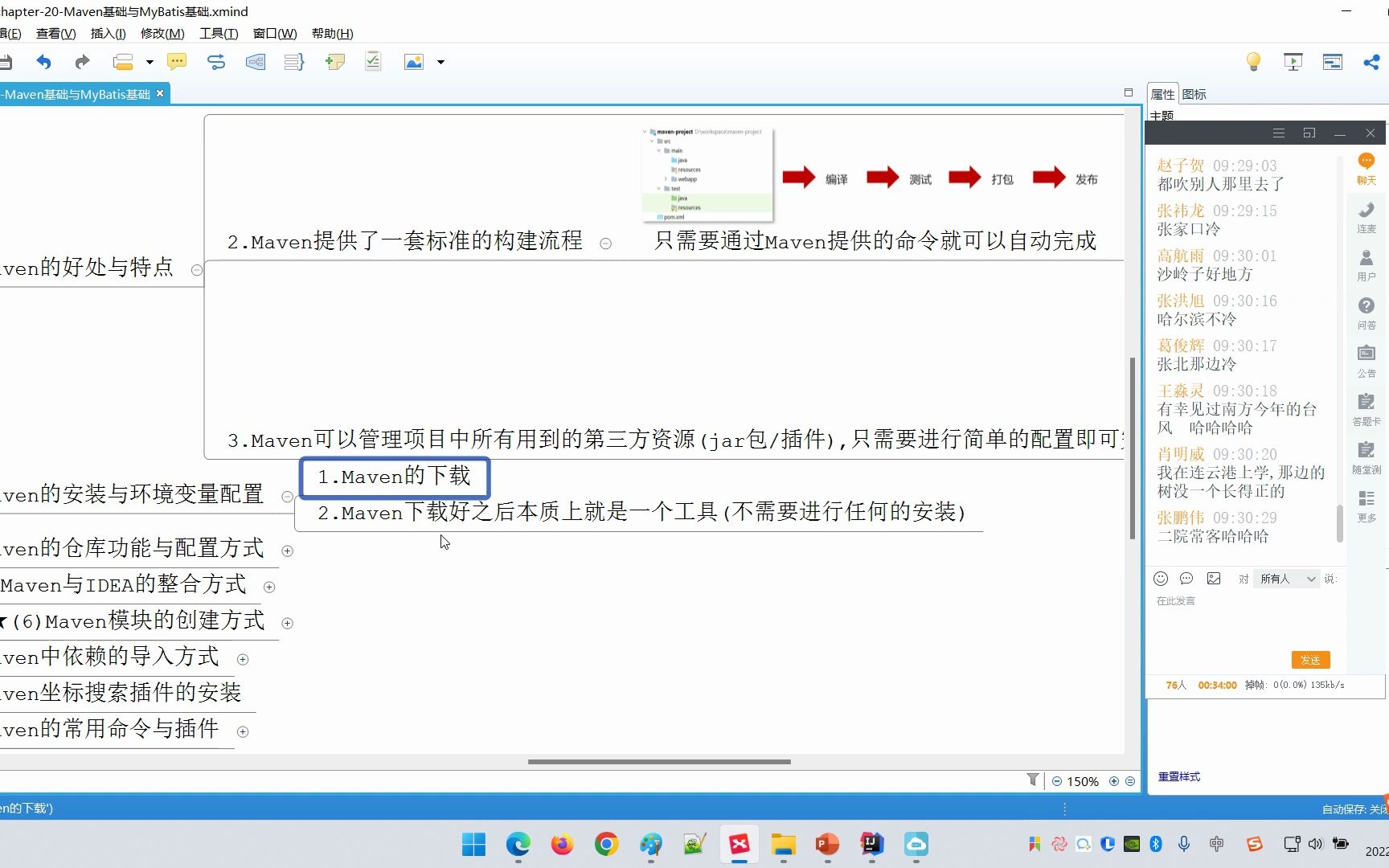The width and height of the screenshot is (1389, 868).
Task: Open the 150% zoom level value
Action: click(x=1083, y=781)
